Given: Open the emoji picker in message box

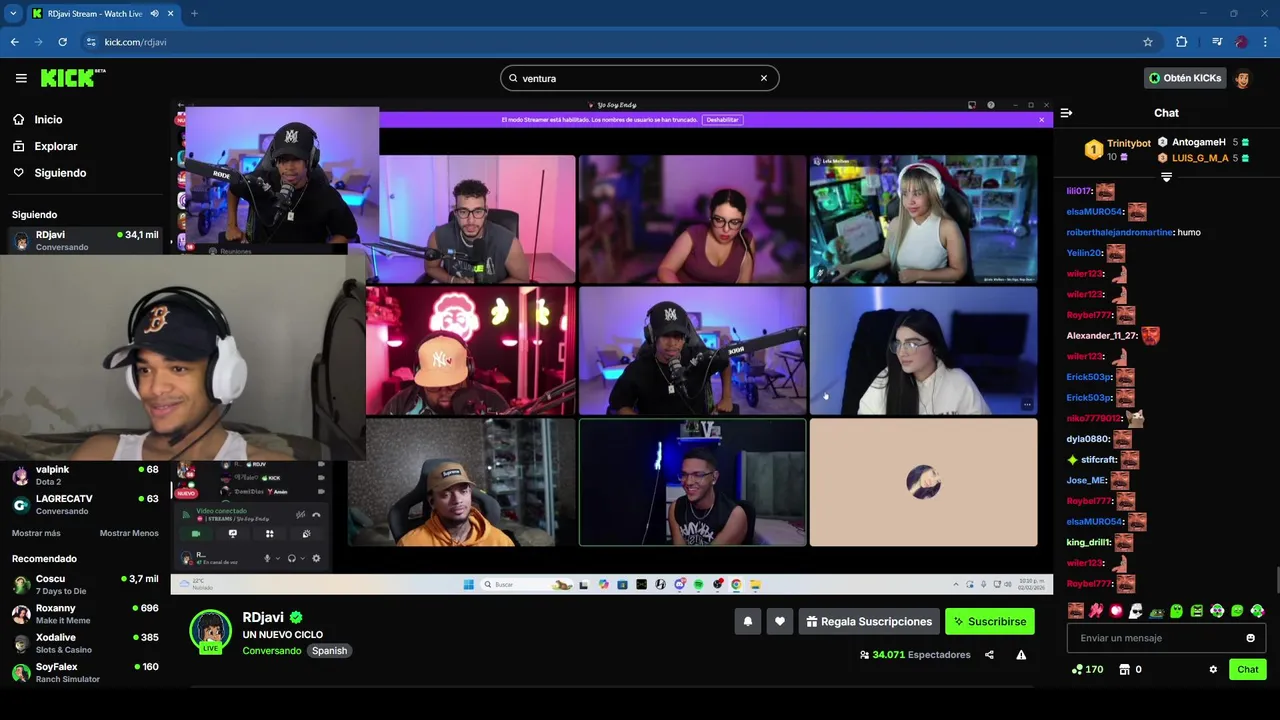Looking at the screenshot, I should 1250,638.
